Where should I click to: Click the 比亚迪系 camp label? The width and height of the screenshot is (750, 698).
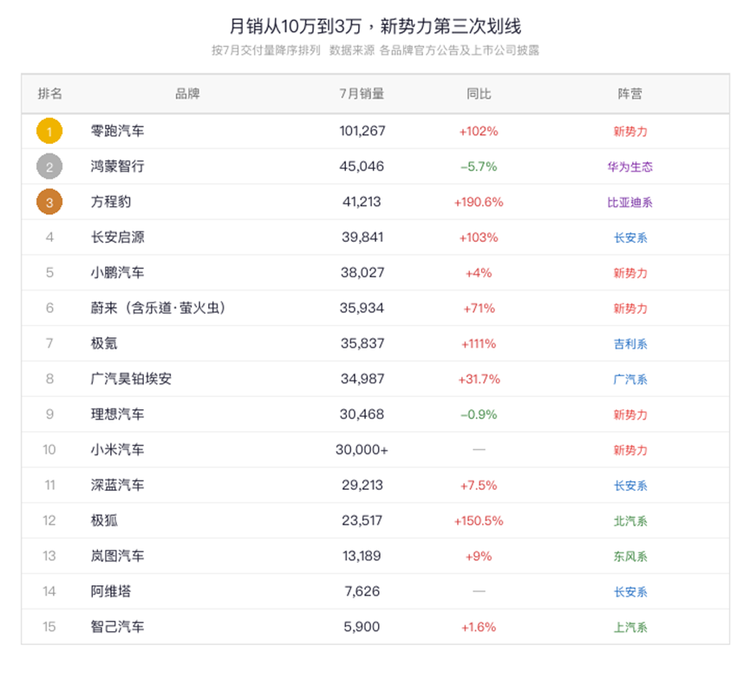click(x=630, y=202)
